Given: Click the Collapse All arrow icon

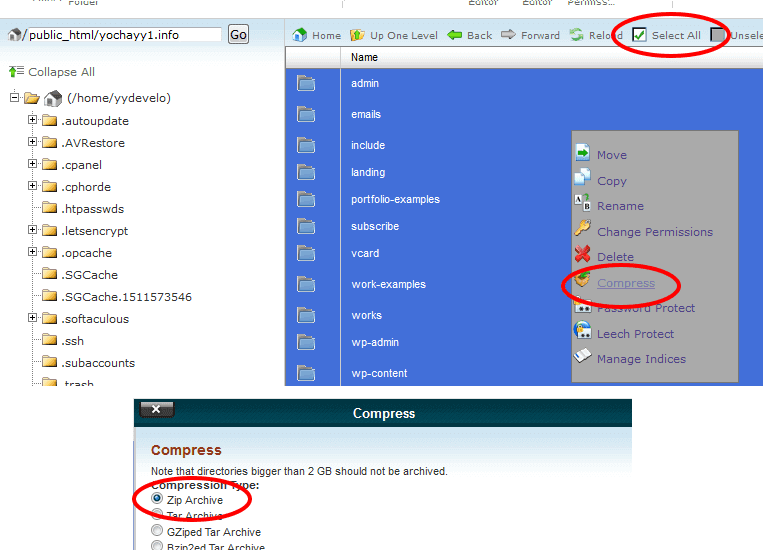Looking at the screenshot, I should tap(16, 72).
